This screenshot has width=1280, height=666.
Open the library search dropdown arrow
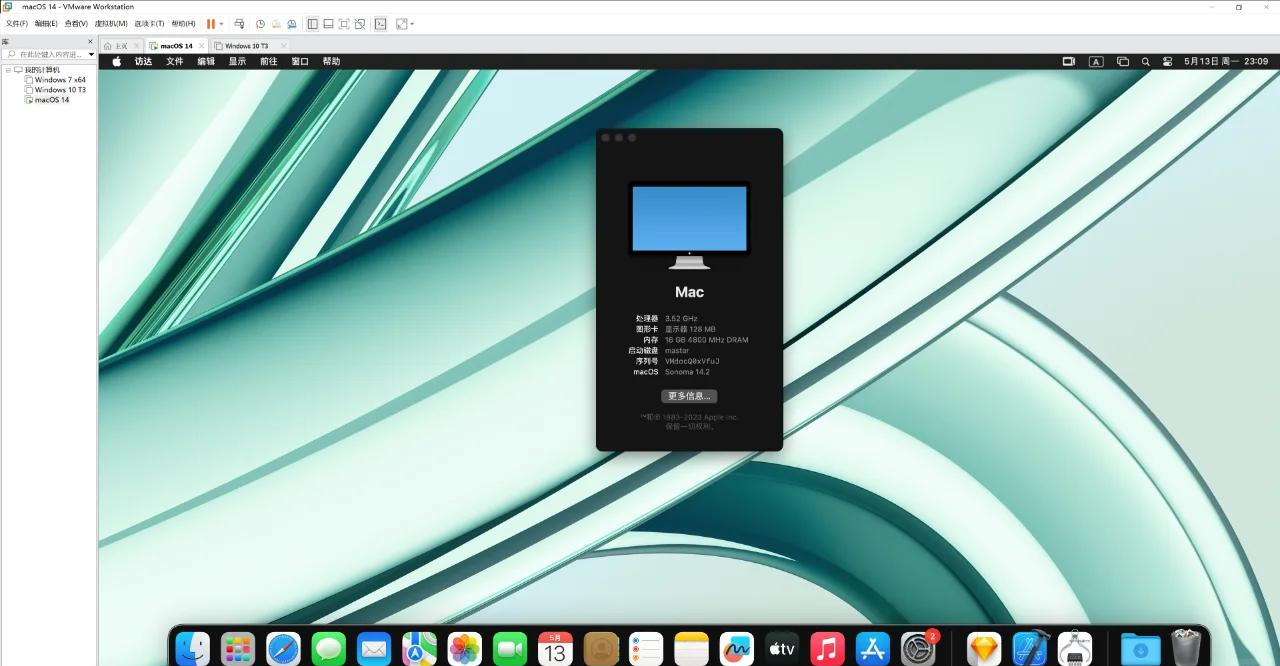[91, 54]
